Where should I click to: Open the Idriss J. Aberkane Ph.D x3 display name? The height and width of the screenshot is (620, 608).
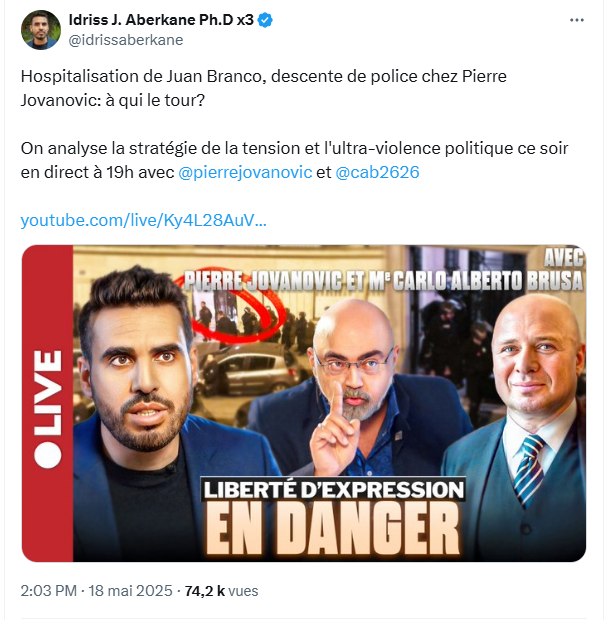click(161, 20)
